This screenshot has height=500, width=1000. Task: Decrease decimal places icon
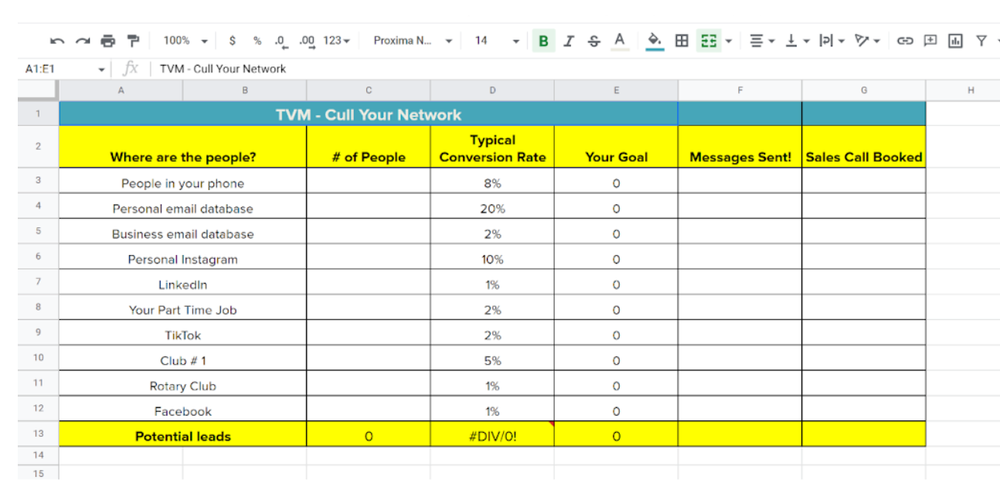281,41
